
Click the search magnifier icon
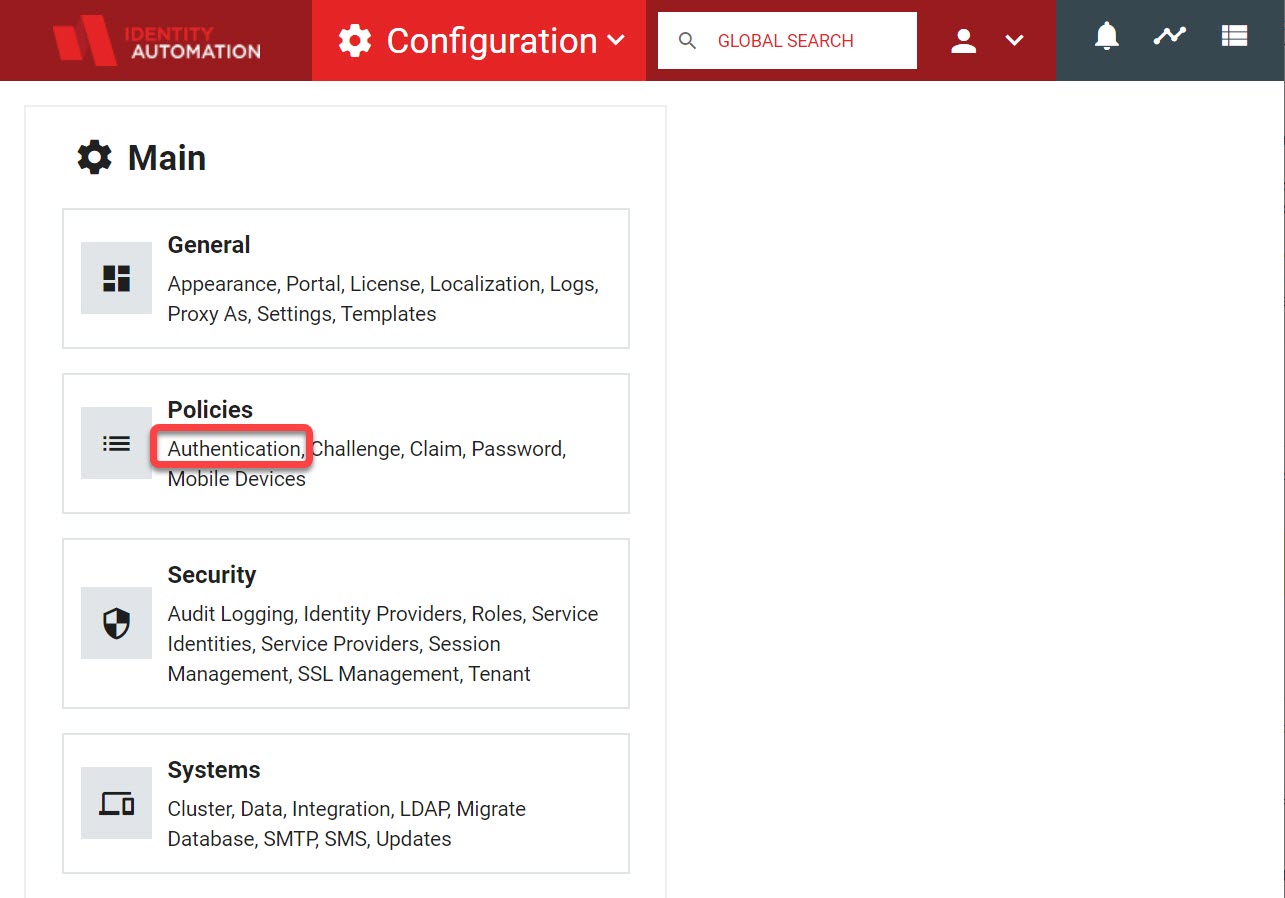tap(687, 41)
